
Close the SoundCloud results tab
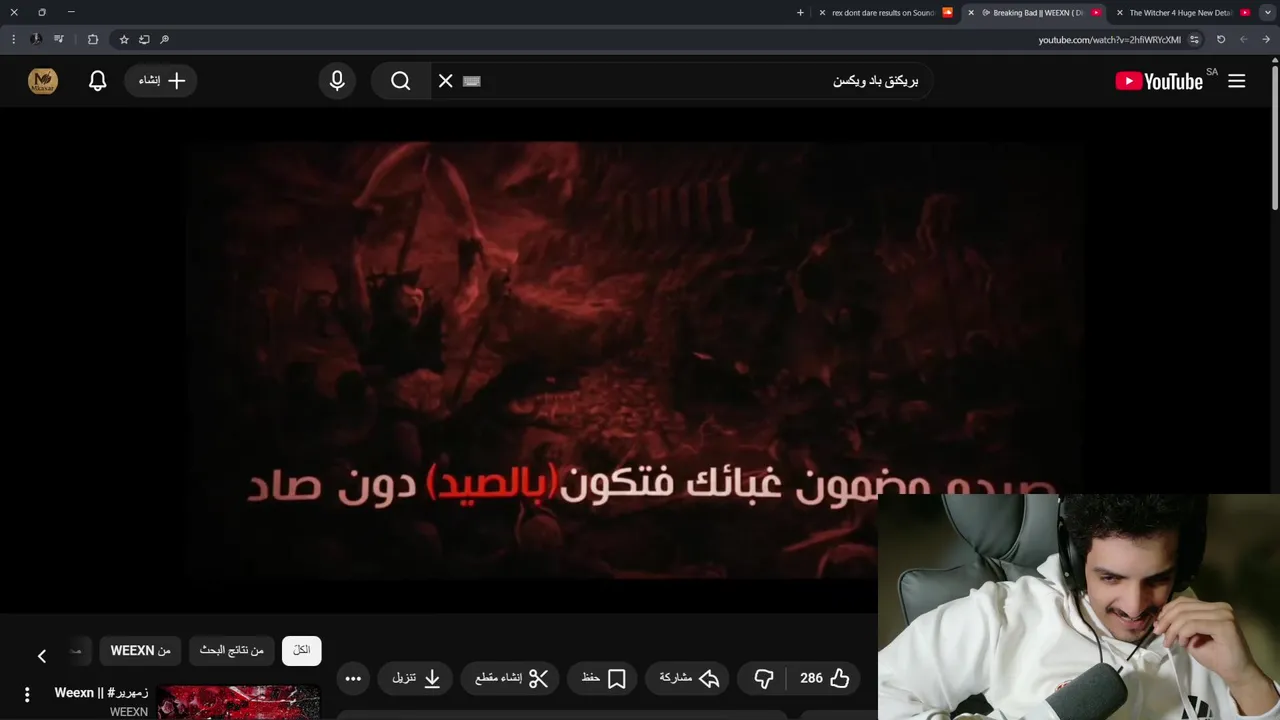(822, 13)
